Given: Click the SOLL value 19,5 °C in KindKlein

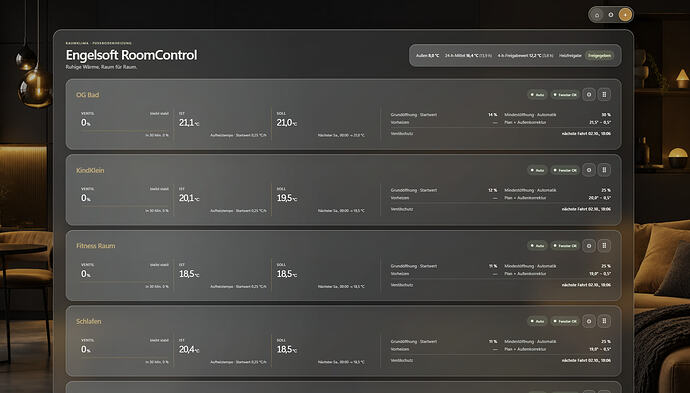Looking at the screenshot, I should point(287,198).
